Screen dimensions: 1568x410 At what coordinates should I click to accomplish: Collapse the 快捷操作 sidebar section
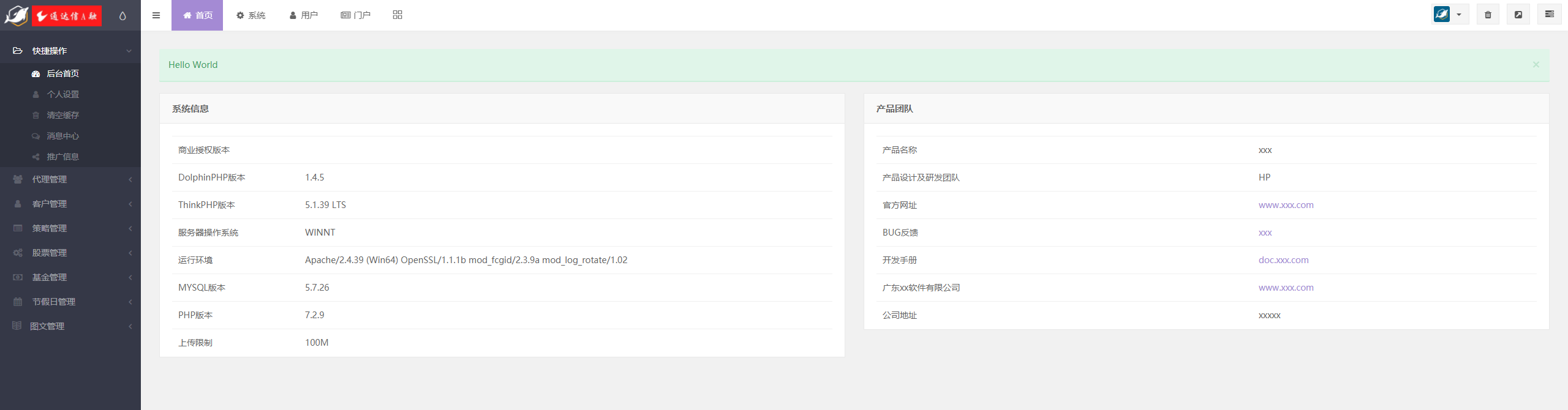tap(70, 51)
